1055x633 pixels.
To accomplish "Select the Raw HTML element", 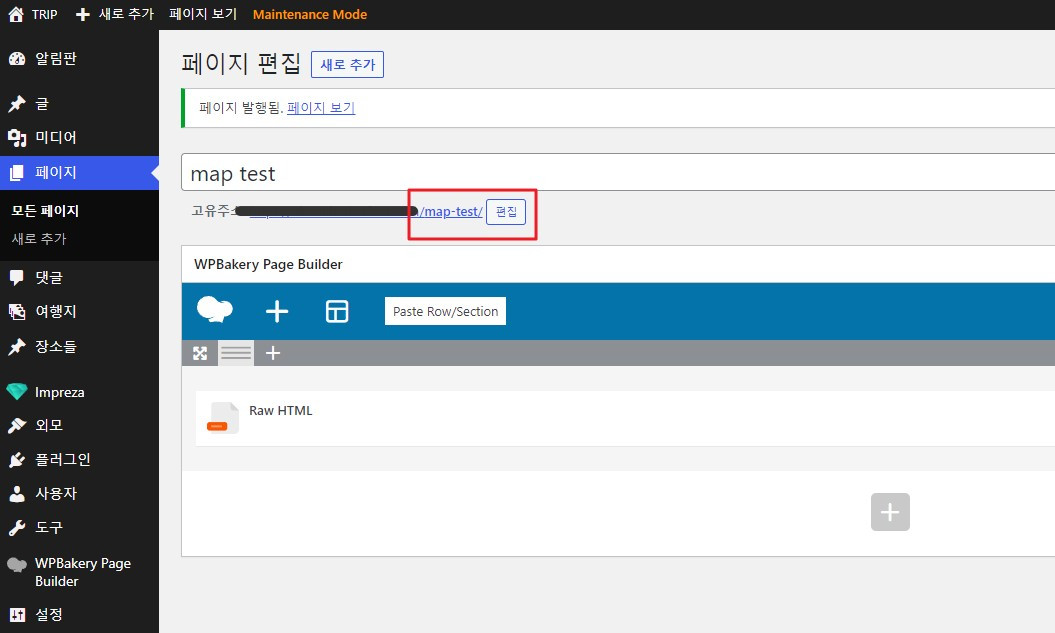I will pos(625,418).
